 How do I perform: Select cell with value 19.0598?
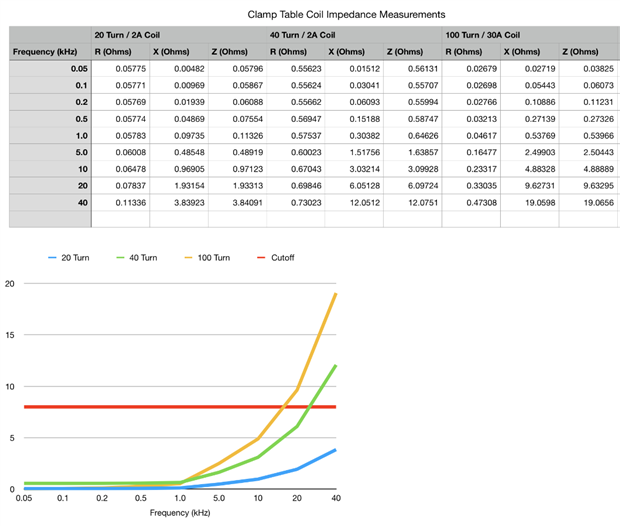(x=530, y=202)
